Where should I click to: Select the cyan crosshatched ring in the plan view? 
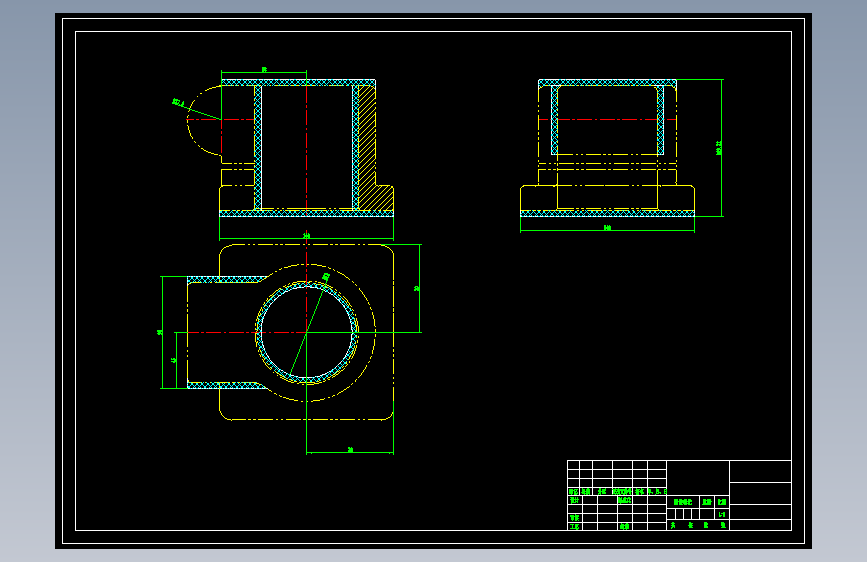(258, 332)
